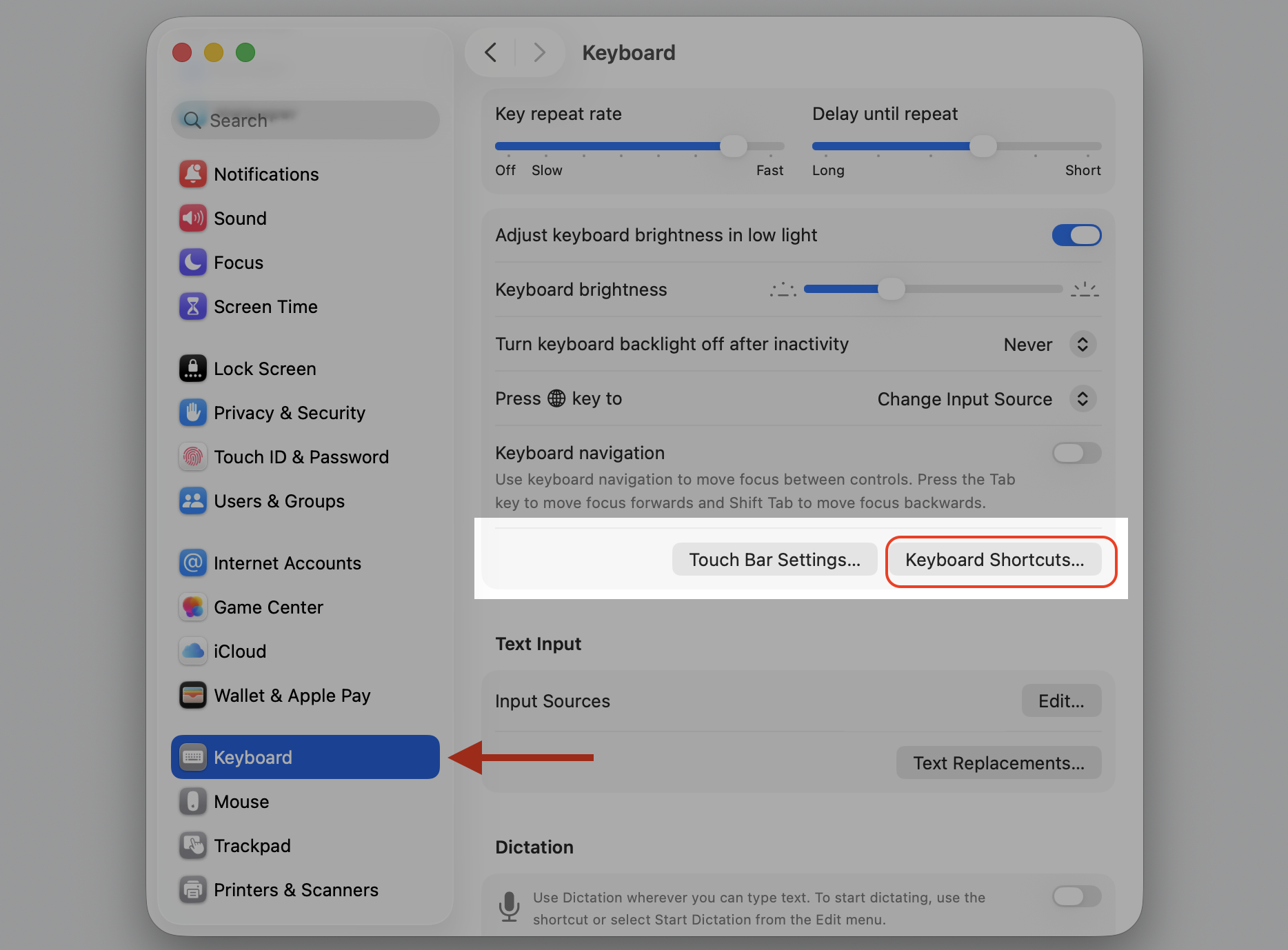Click the Internet Accounts @ icon
This screenshot has width=1288, height=950.
(x=193, y=563)
